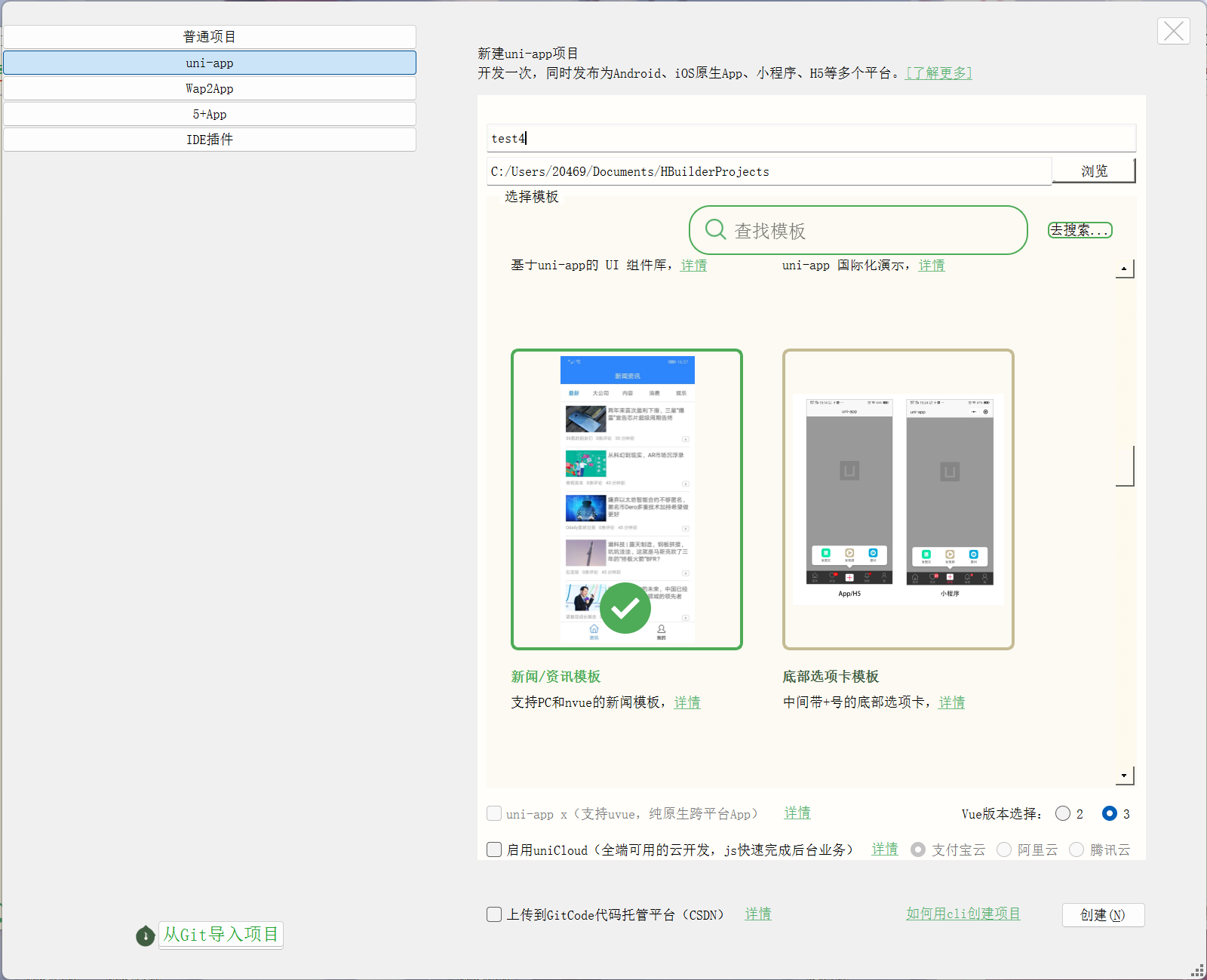Select the 支付宝云 radio button

click(x=918, y=849)
